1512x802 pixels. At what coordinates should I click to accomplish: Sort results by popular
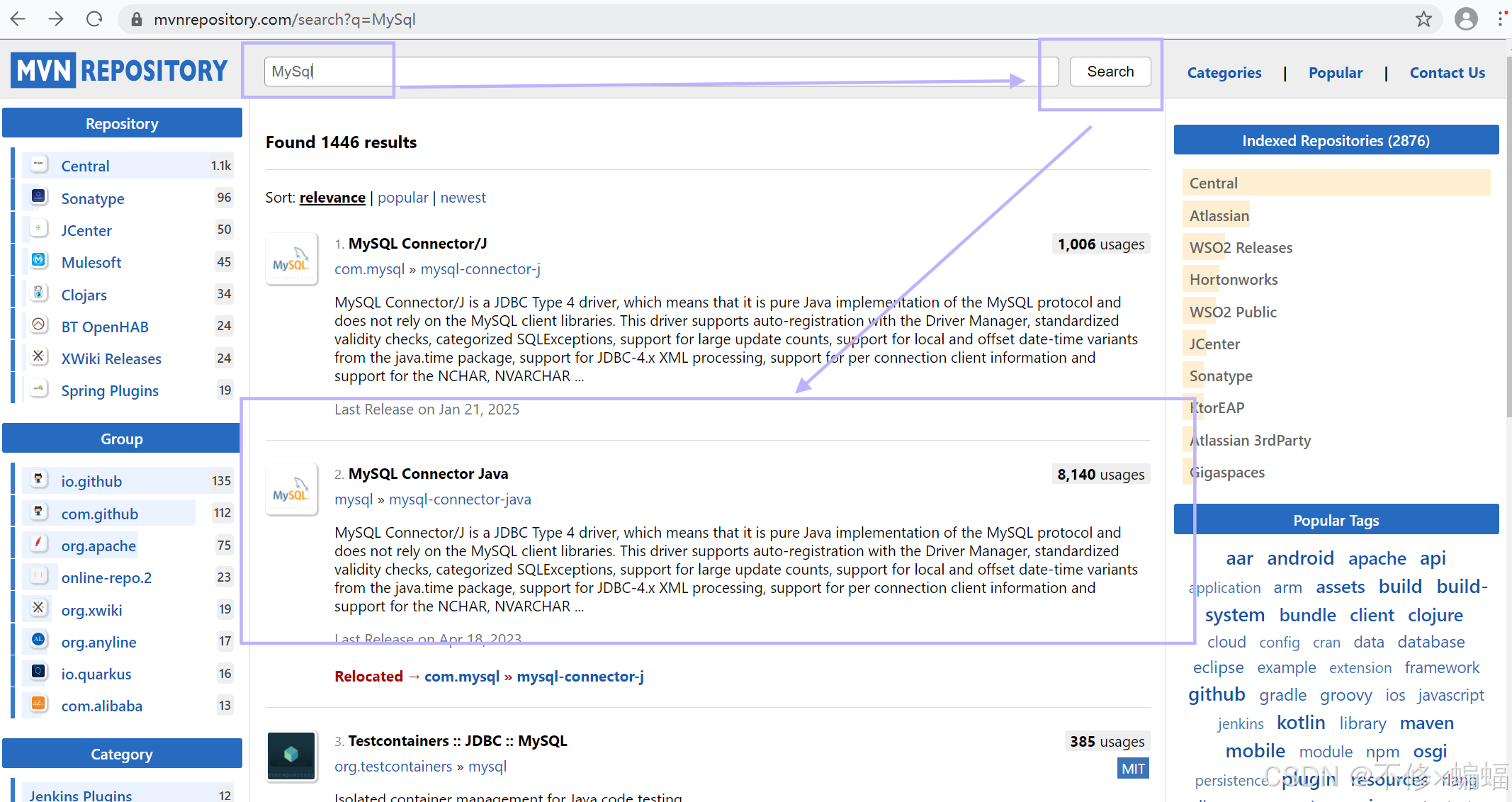(402, 198)
